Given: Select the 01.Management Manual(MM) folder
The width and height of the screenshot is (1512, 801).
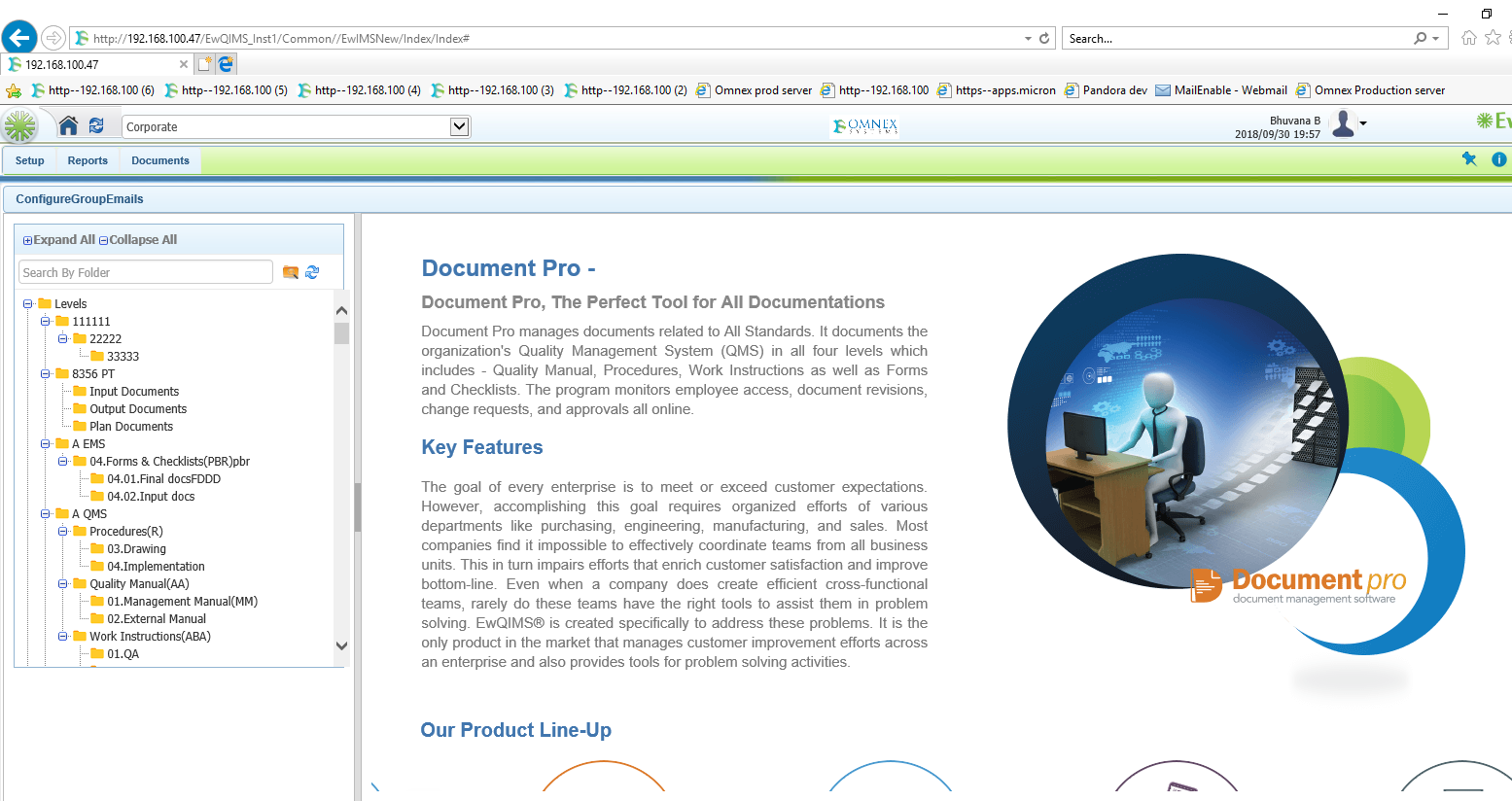Looking at the screenshot, I should coord(182,602).
